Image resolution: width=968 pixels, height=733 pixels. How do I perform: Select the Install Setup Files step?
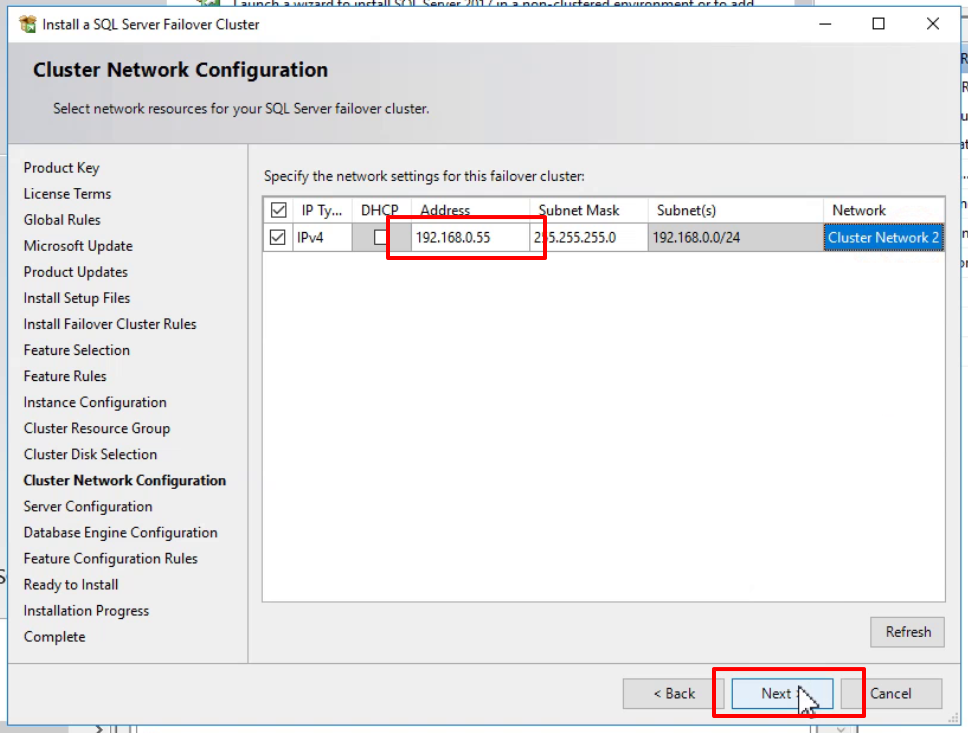pyautogui.click(x=77, y=298)
